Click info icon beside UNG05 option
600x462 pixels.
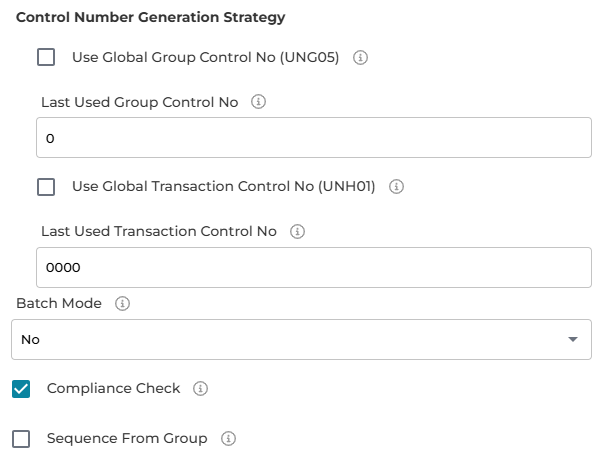[361, 58]
